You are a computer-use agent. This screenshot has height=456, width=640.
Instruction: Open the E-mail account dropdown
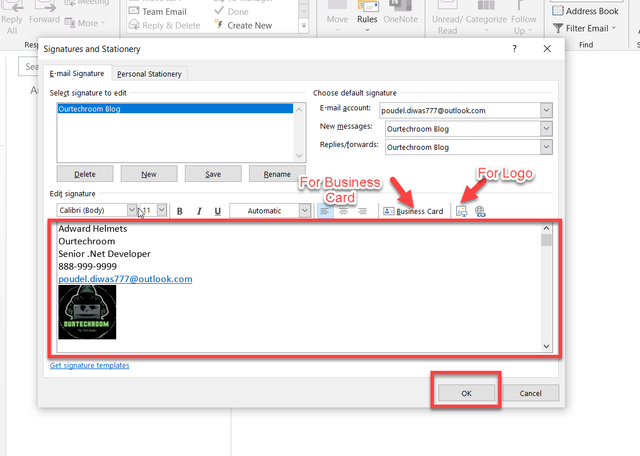[546, 110]
